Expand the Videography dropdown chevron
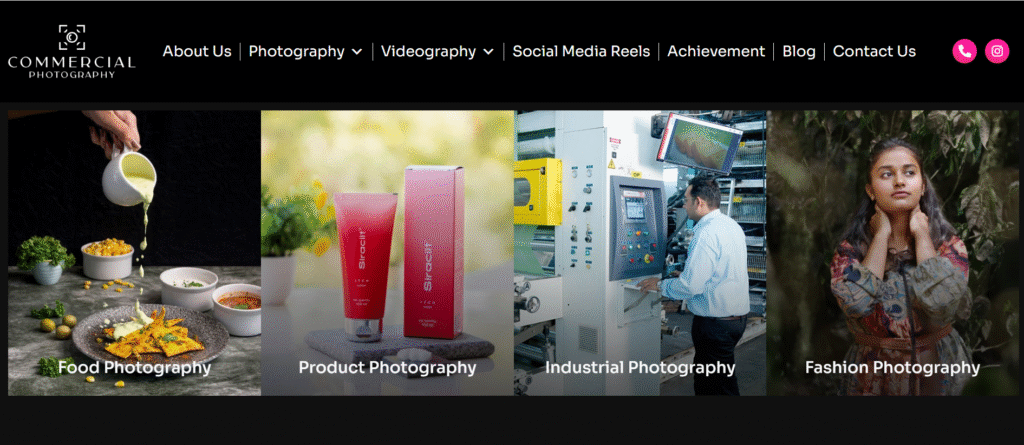The width and height of the screenshot is (1024, 445). tap(488, 52)
